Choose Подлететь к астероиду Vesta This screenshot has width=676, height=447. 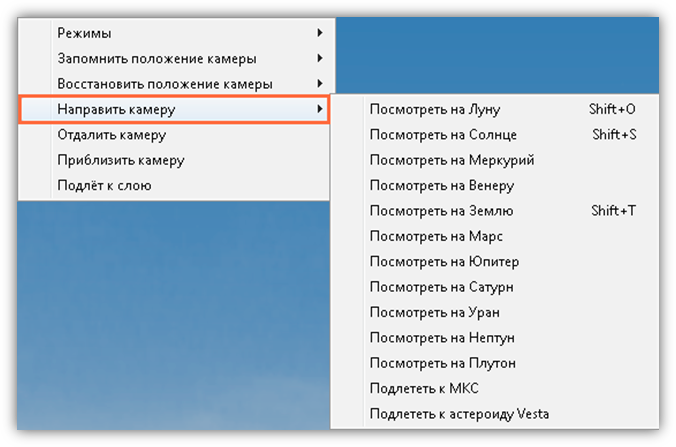pos(459,414)
